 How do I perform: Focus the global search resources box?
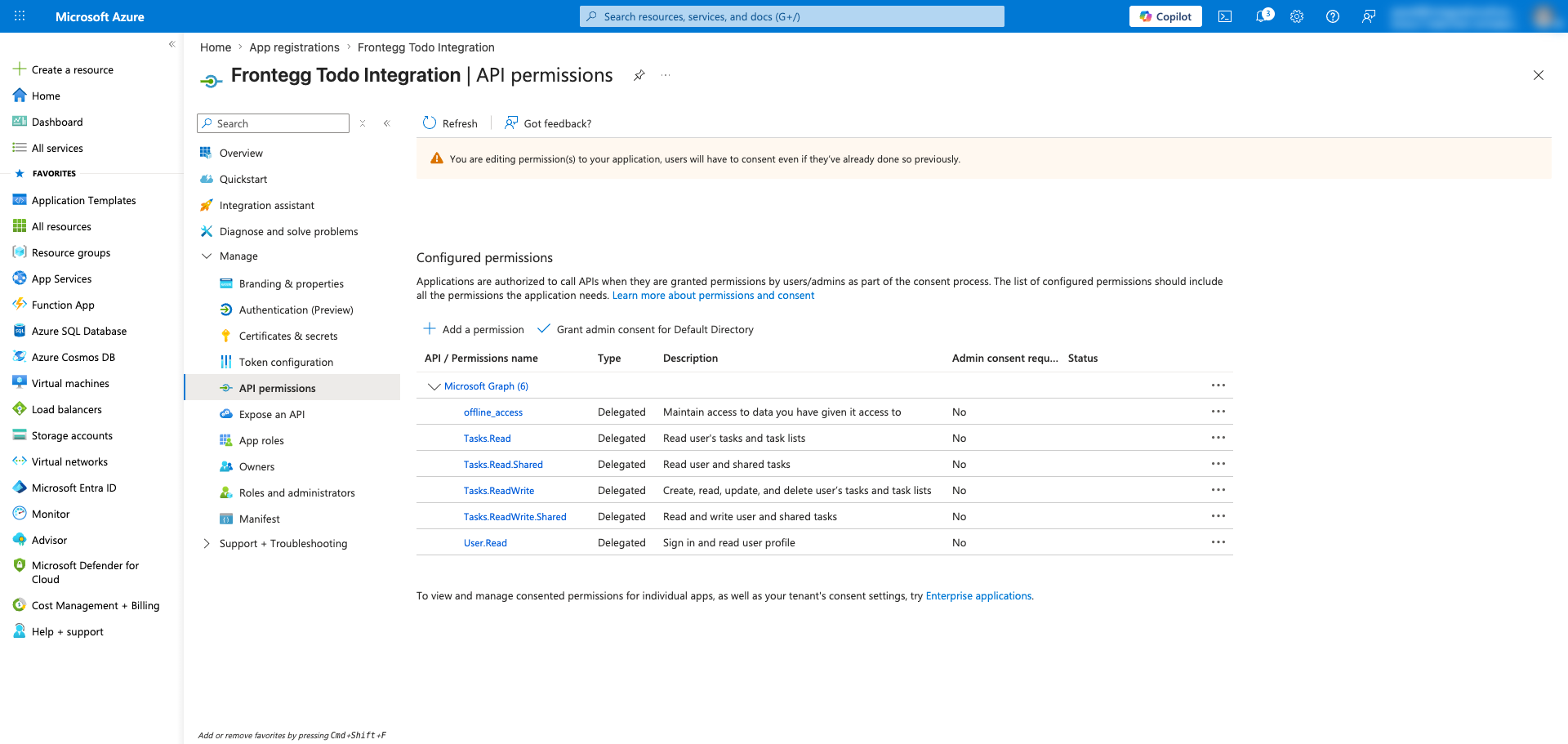[x=792, y=16]
